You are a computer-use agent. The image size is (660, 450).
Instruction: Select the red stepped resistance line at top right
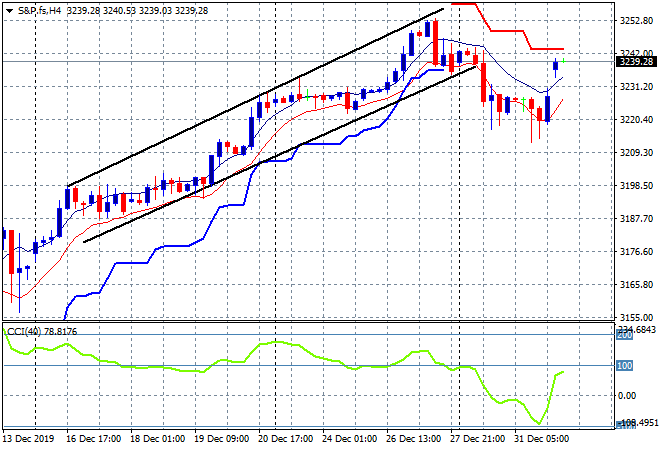click(507, 31)
